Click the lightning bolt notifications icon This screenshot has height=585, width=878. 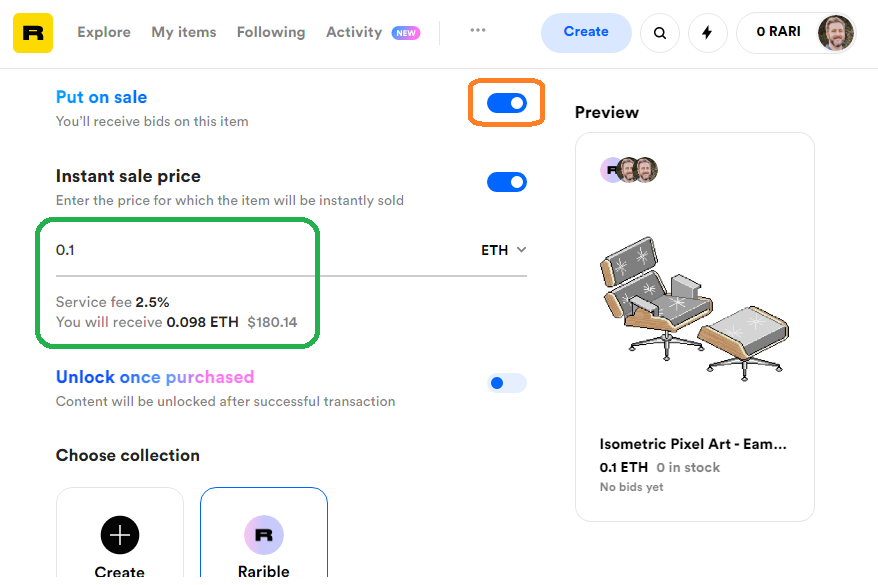pos(708,33)
